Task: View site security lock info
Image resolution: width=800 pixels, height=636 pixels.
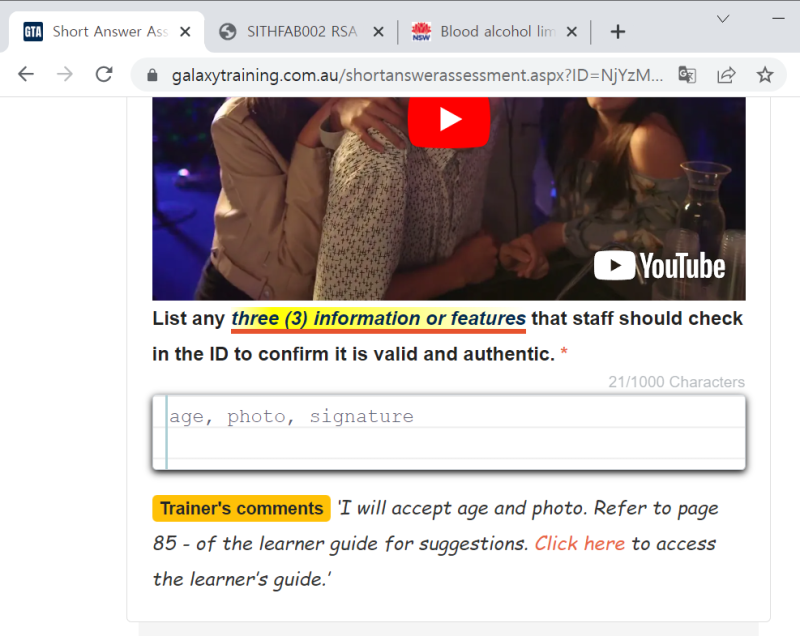Action: click(x=152, y=75)
